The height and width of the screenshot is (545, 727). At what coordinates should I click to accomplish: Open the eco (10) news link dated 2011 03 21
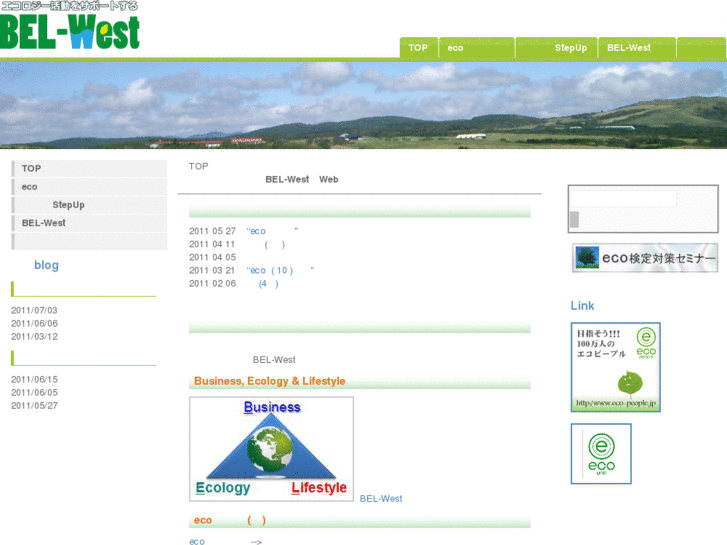pos(280,270)
